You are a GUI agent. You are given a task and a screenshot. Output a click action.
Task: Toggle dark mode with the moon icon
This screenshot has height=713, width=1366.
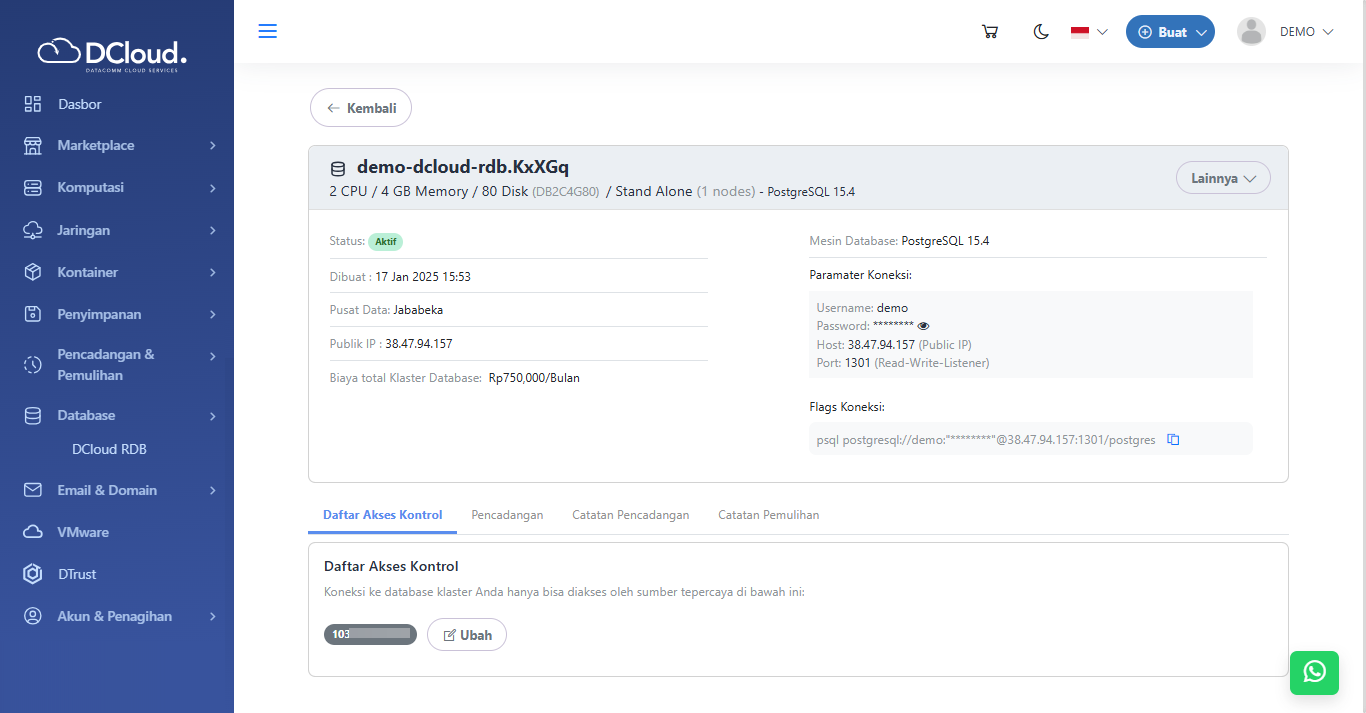pyautogui.click(x=1041, y=31)
